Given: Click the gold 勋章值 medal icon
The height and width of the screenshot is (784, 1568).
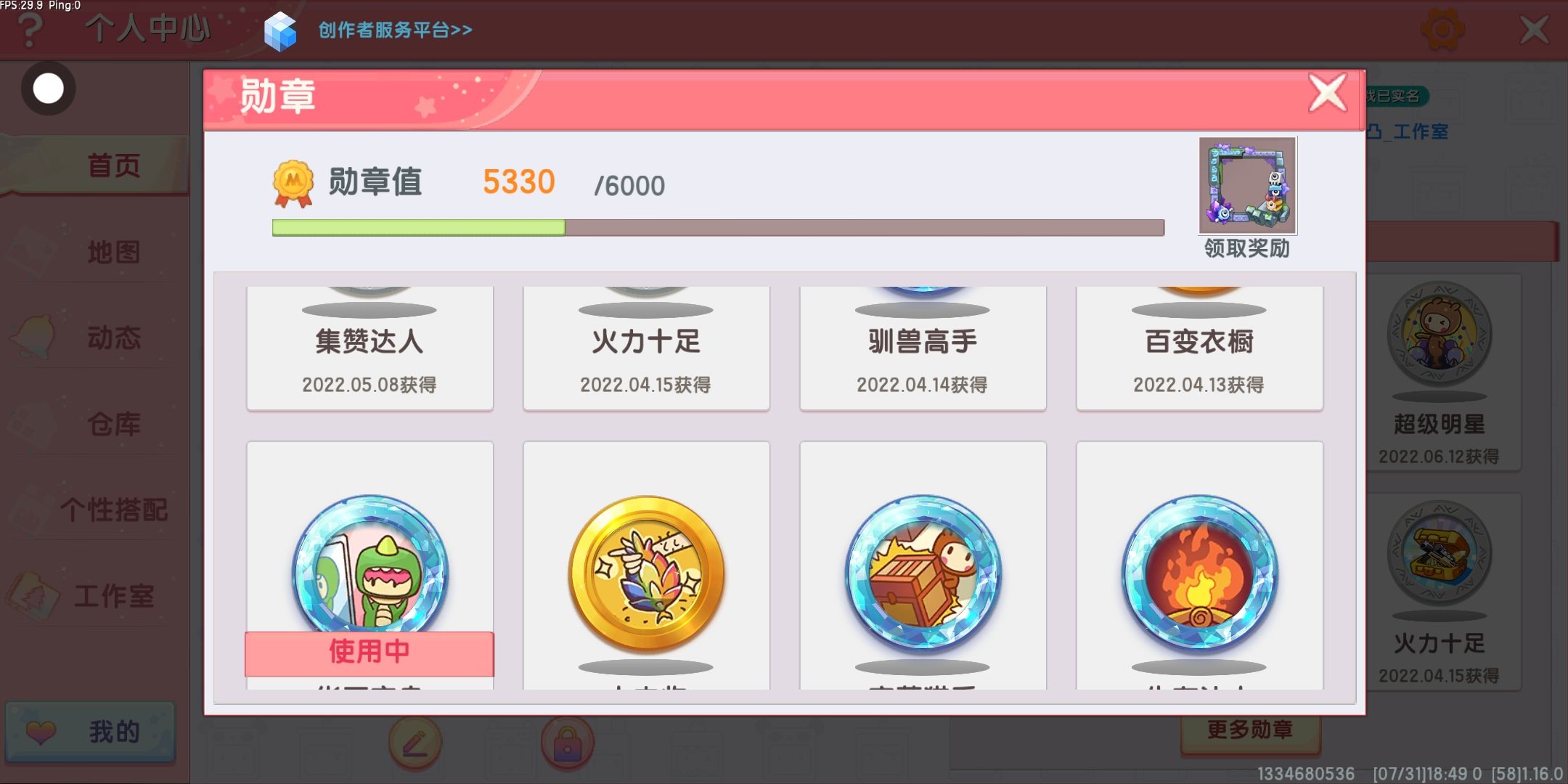Looking at the screenshot, I should 293,183.
